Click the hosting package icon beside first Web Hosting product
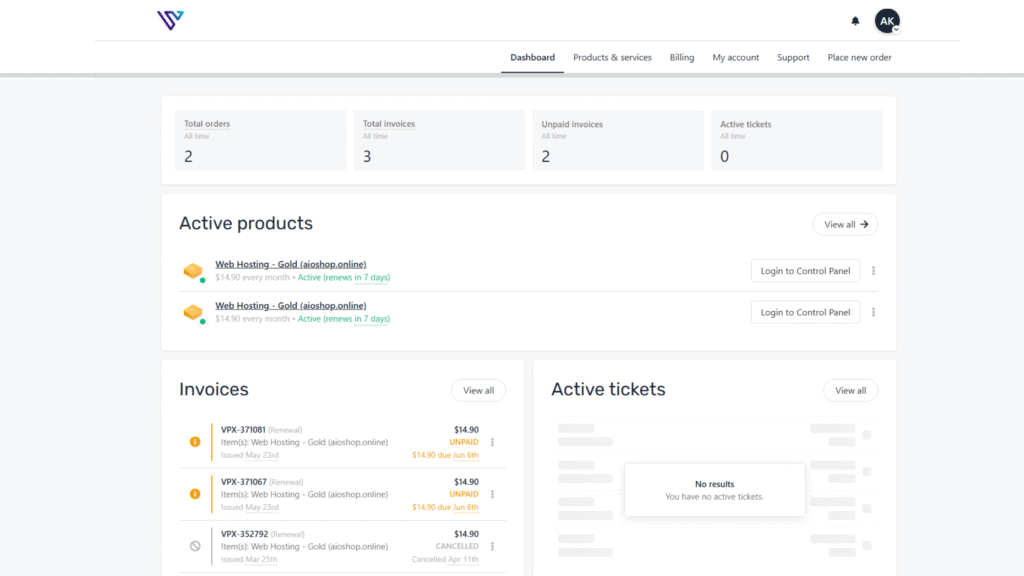Screen dimensions: 1024x576 click(193, 270)
